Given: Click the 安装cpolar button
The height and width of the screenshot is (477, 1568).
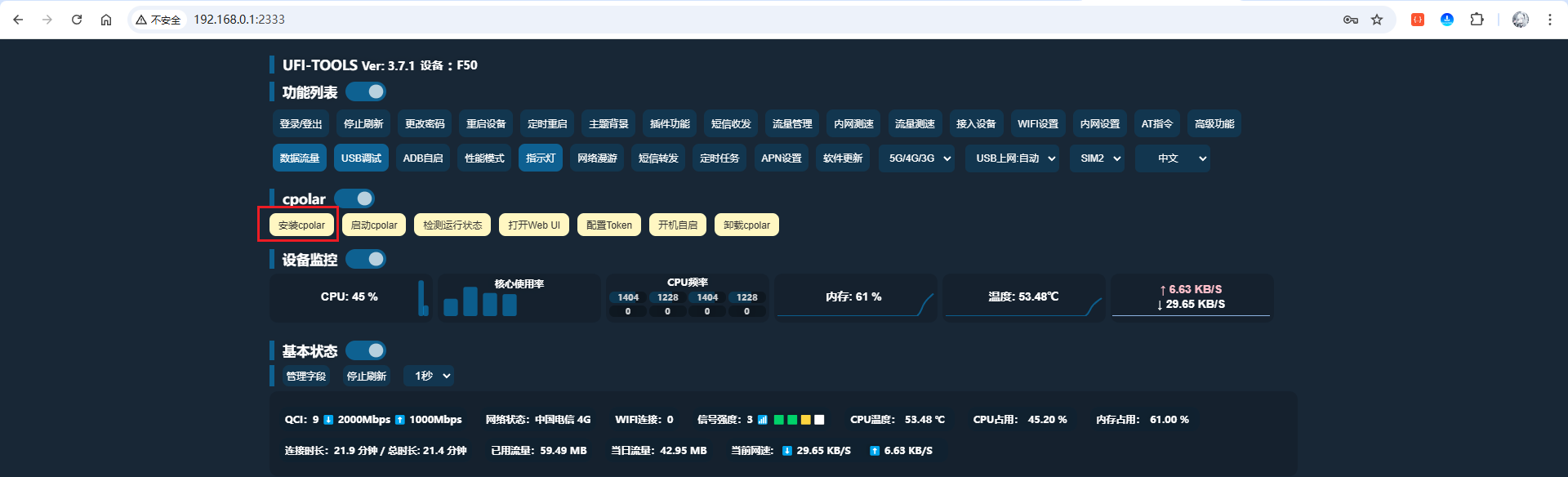Looking at the screenshot, I should point(301,225).
